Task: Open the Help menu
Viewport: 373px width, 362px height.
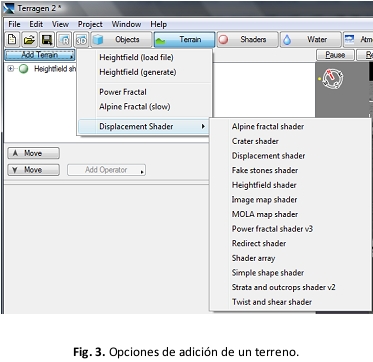Action: (x=159, y=24)
